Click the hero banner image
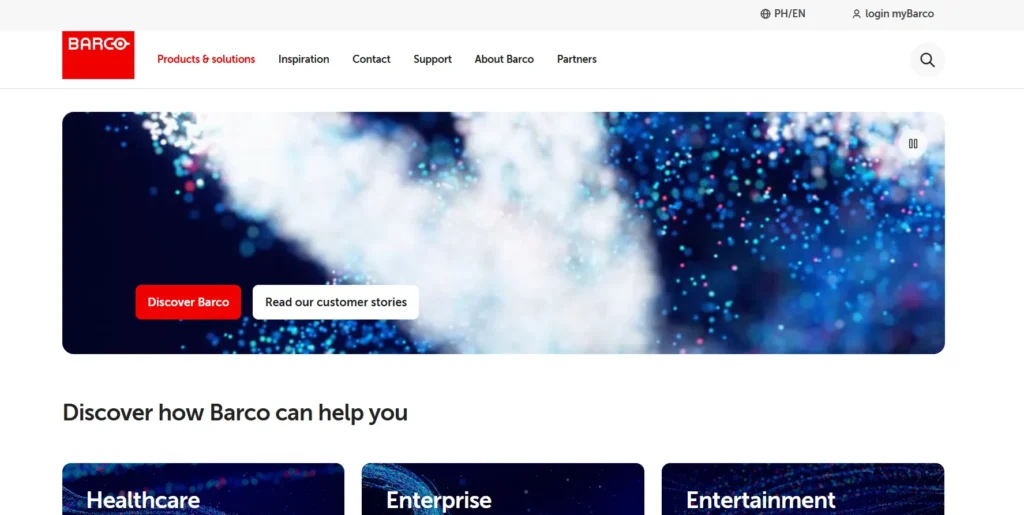Viewport: 1024px width, 515px height. coord(503,215)
